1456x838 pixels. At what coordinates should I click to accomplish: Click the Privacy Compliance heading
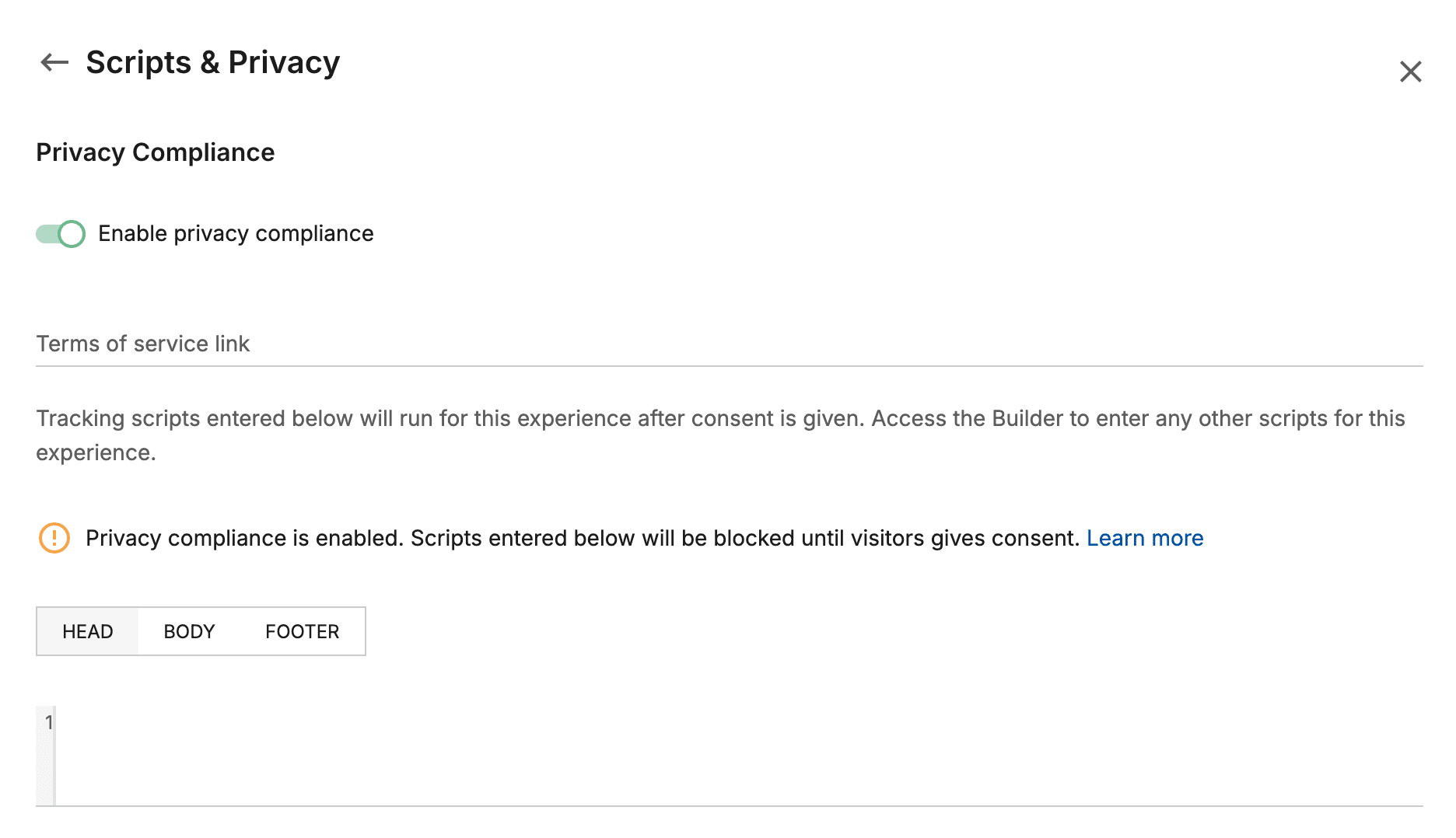tap(154, 152)
